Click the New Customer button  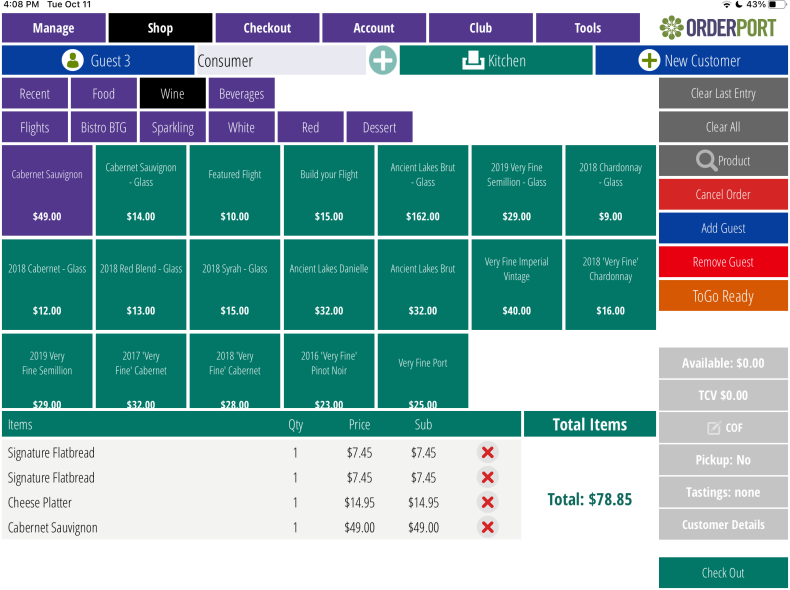691,60
